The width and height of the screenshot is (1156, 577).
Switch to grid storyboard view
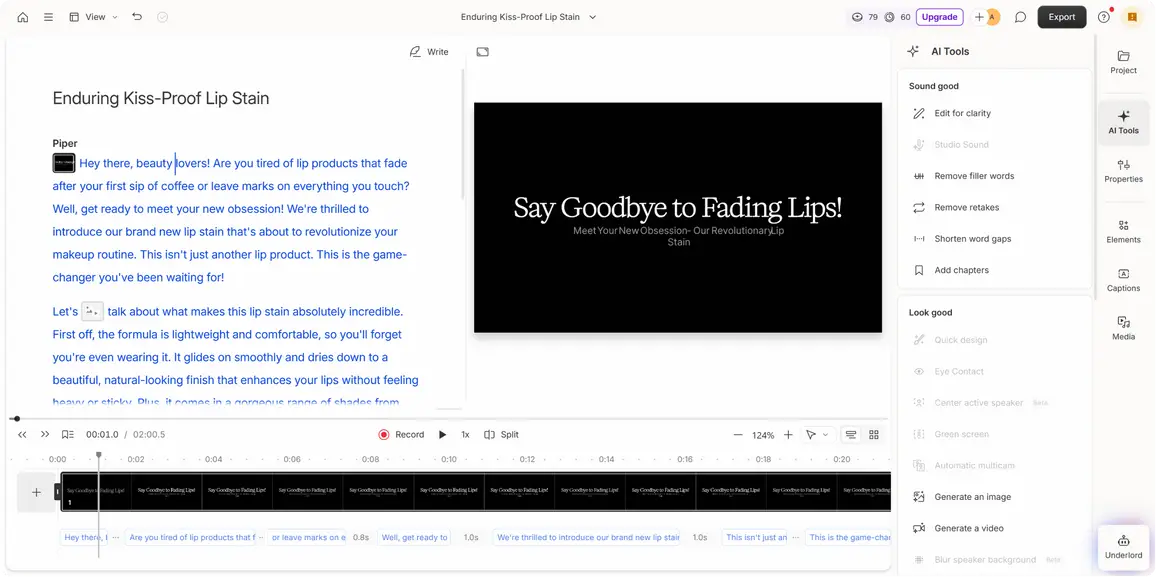(x=874, y=435)
